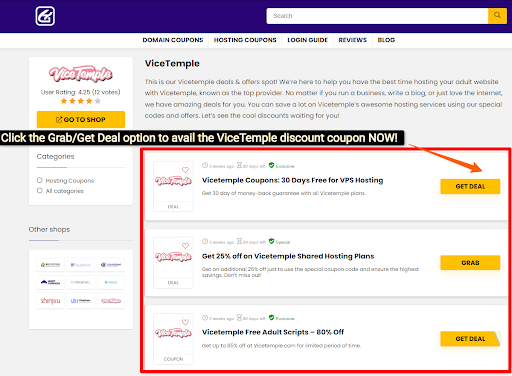The height and width of the screenshot is (376, 512).
Task: Open the 'Get 25% off on Vicetemple Shared Hosting Plans' title
Action: click(288, 256)
